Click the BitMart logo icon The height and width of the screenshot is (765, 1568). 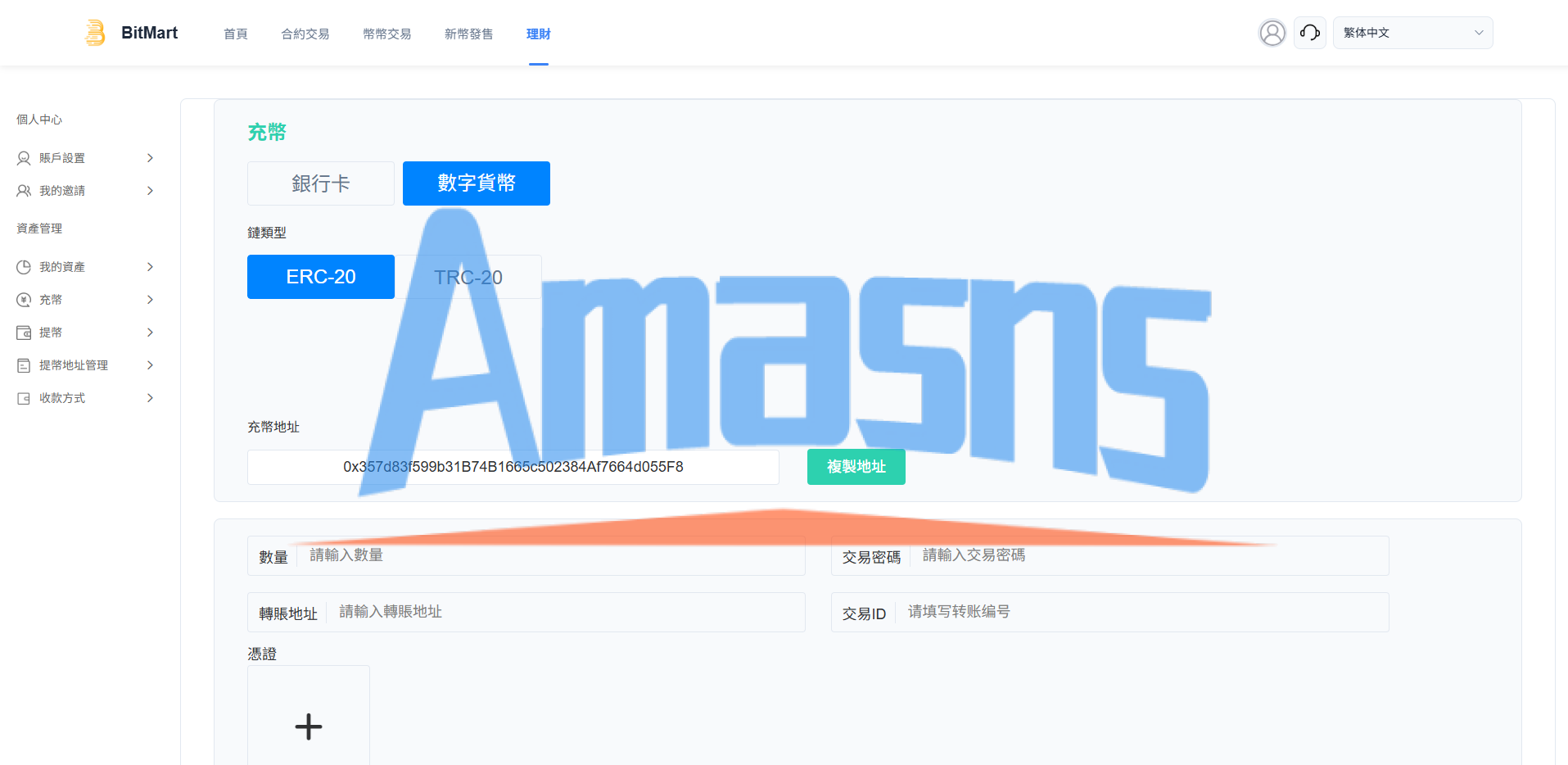pos(95,33)
